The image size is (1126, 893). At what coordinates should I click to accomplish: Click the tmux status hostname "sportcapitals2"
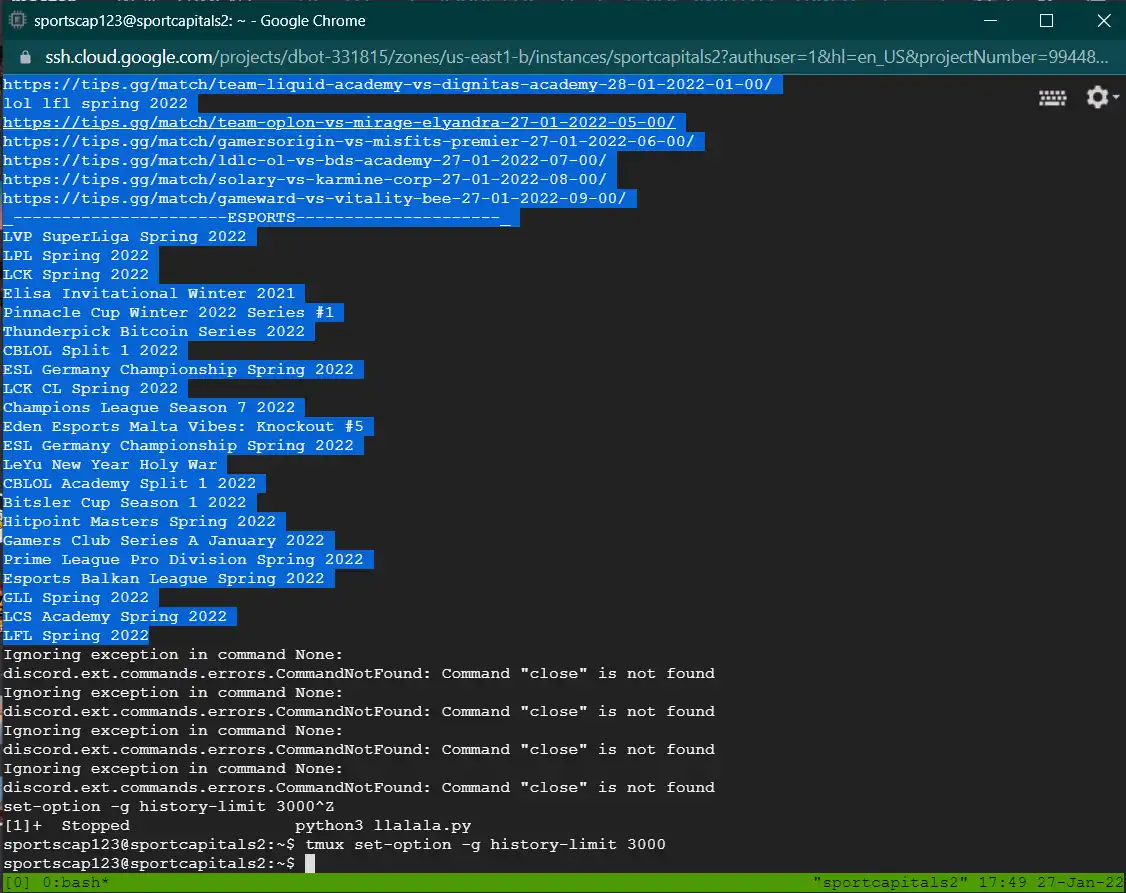coord(890,882)
